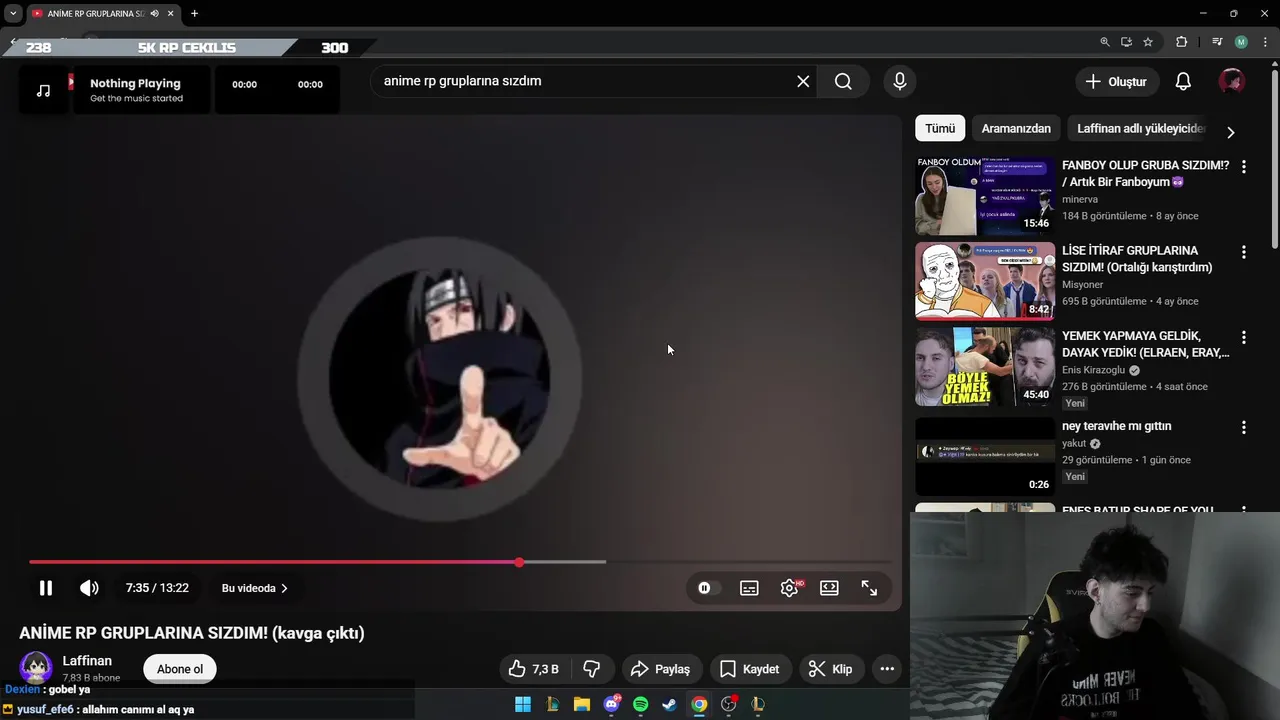
Task: Open the YouTube account avatar menu
Action: [x=1232, y=81]
